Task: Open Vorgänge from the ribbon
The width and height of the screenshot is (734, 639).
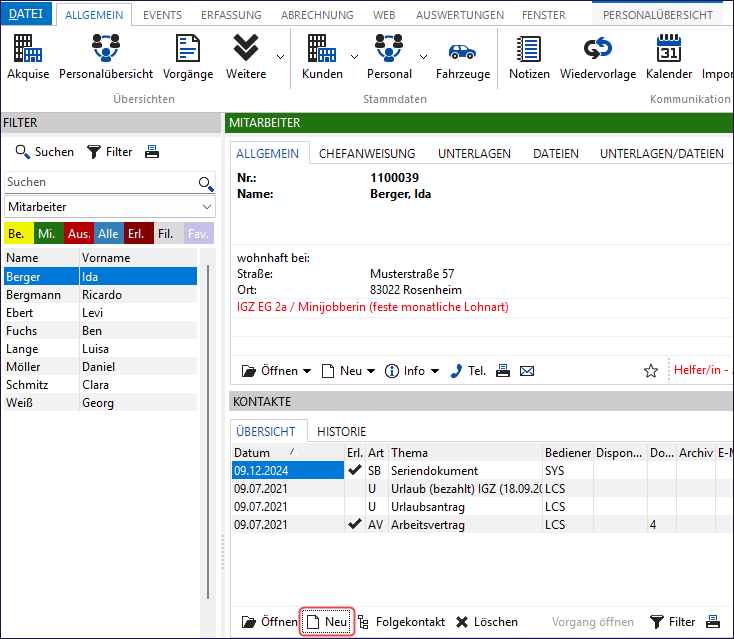Action: pyautogui.click(x=188, y=56)
